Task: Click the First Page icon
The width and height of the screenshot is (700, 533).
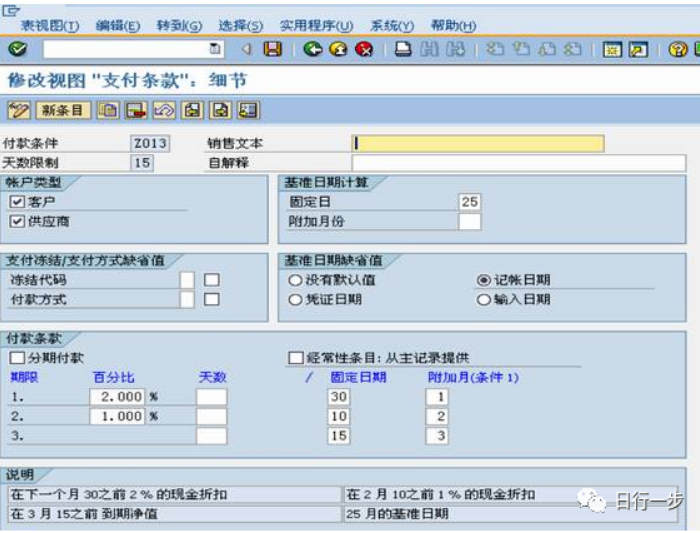Action: coord(495,48)
